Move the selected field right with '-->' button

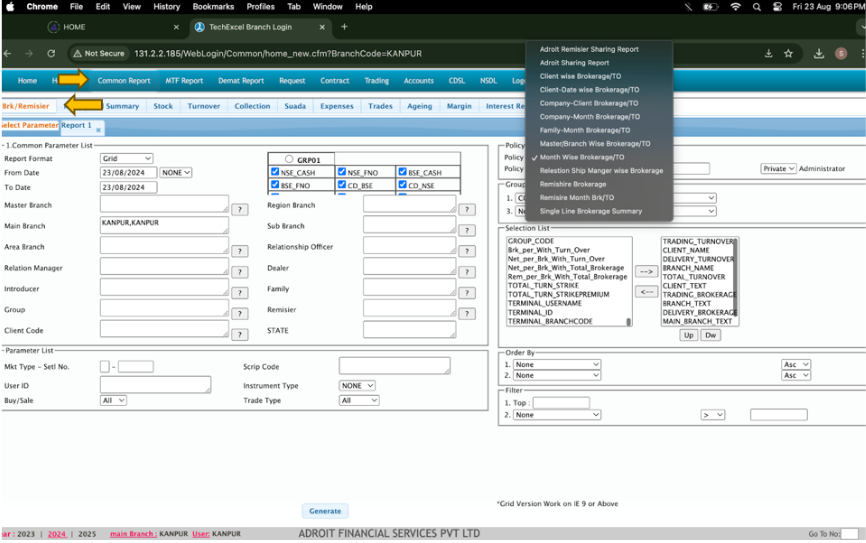point(646,271)
